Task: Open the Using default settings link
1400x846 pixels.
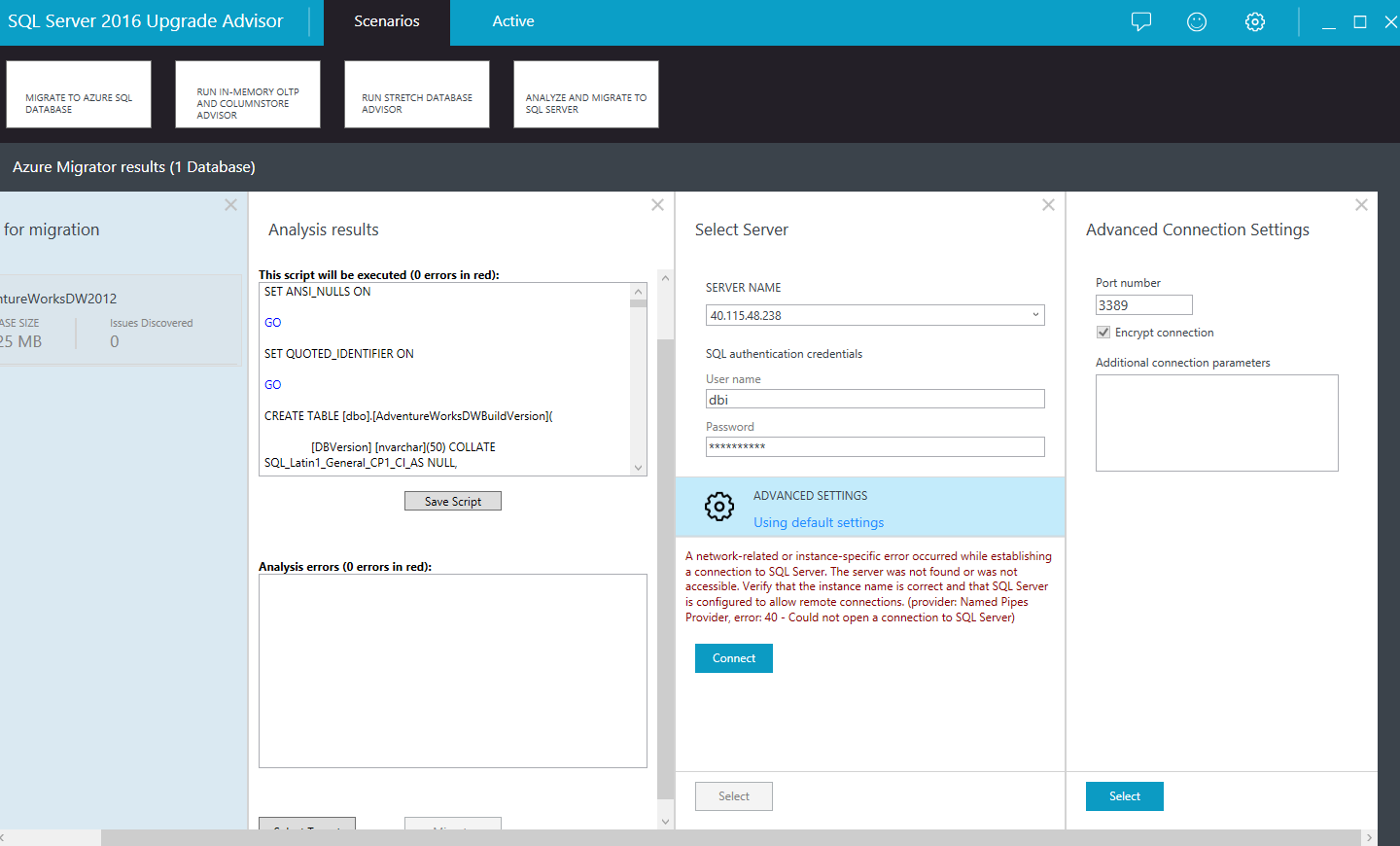Action: (819, 522)
